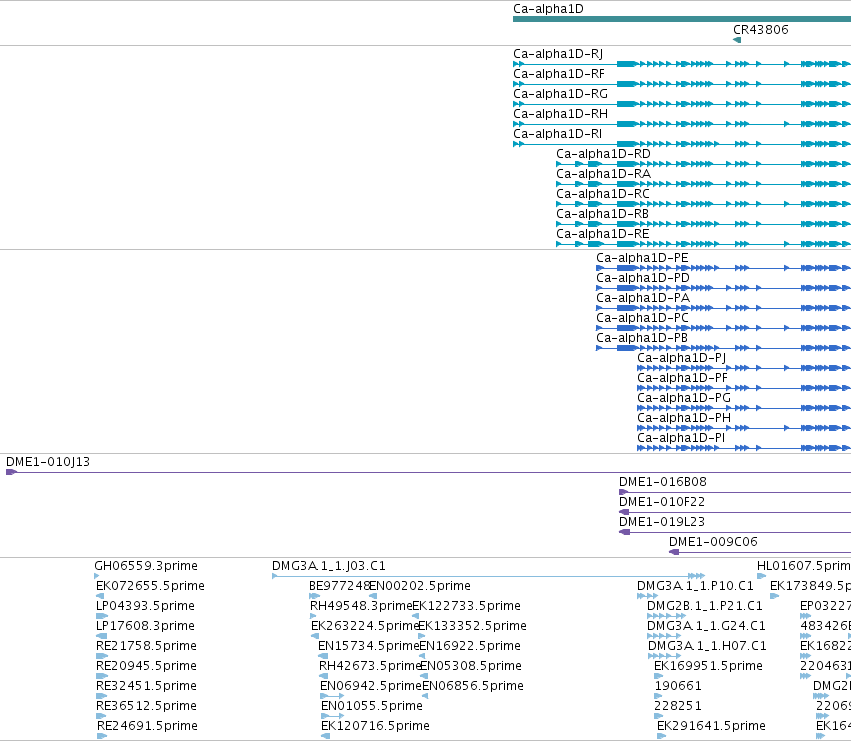Click the DMG2B.1_1.P21.C1 label
Viewport: 851px width, 741px height.
pos(704,606)
